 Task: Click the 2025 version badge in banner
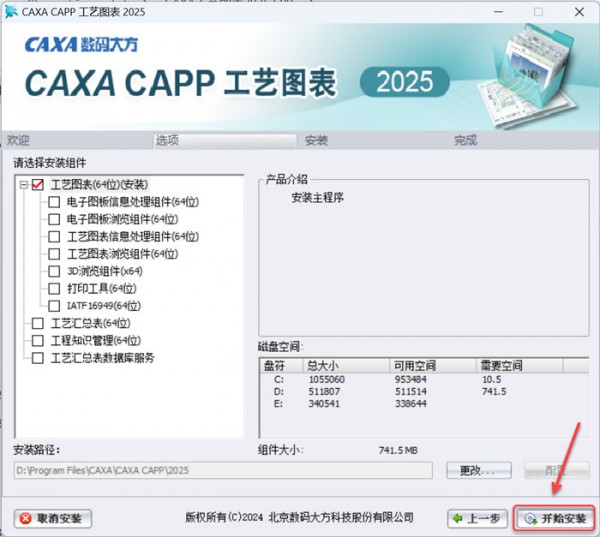[x=405, y=82]
